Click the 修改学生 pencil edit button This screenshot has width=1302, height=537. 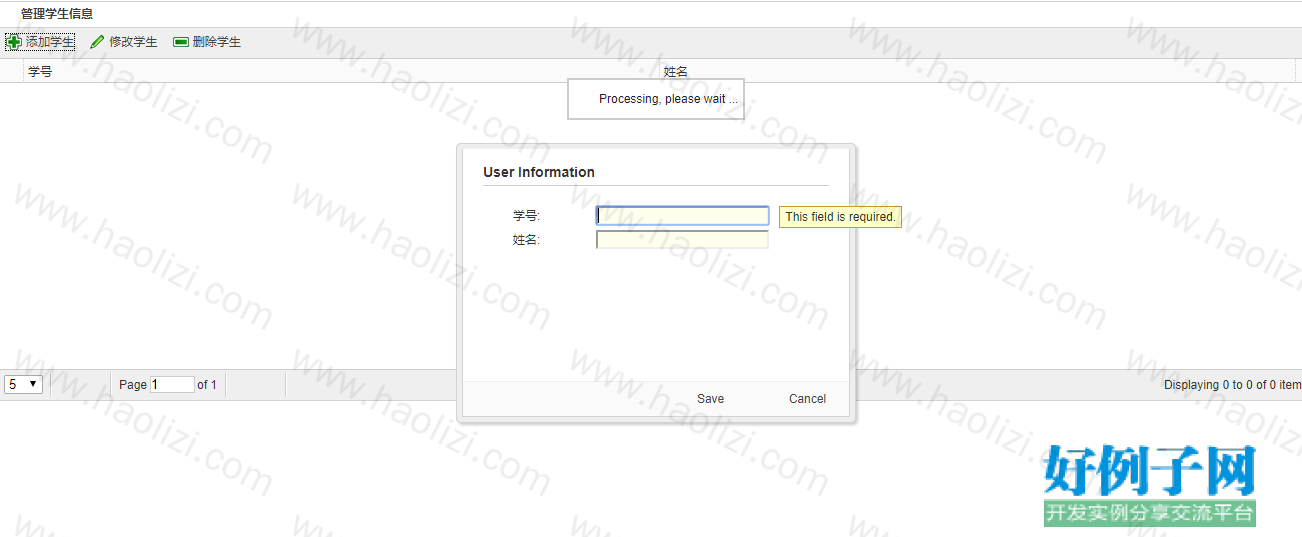pyautogui.click(x=124, y=42)
